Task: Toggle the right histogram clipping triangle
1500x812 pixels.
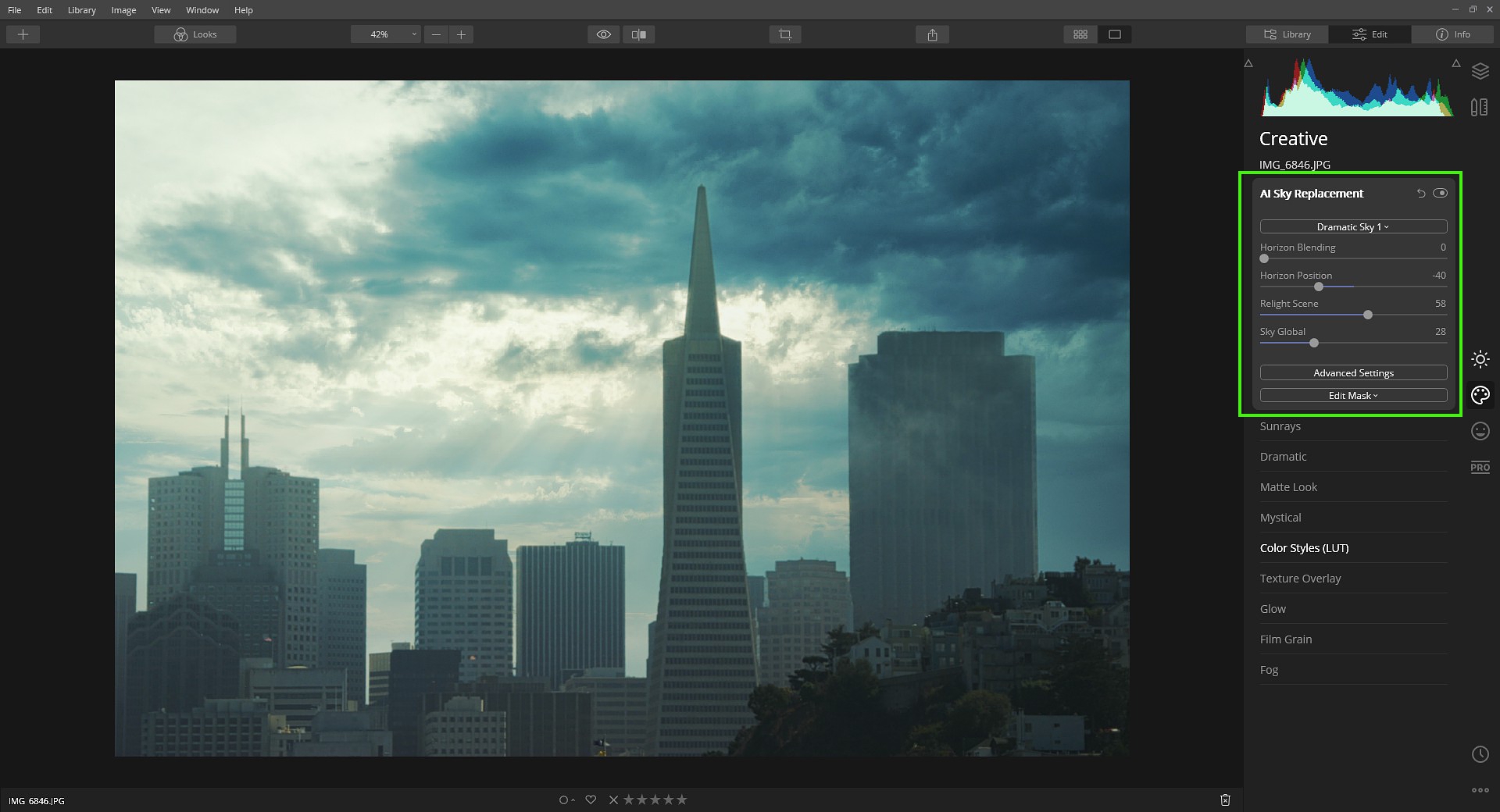Action: (1456, 63)
